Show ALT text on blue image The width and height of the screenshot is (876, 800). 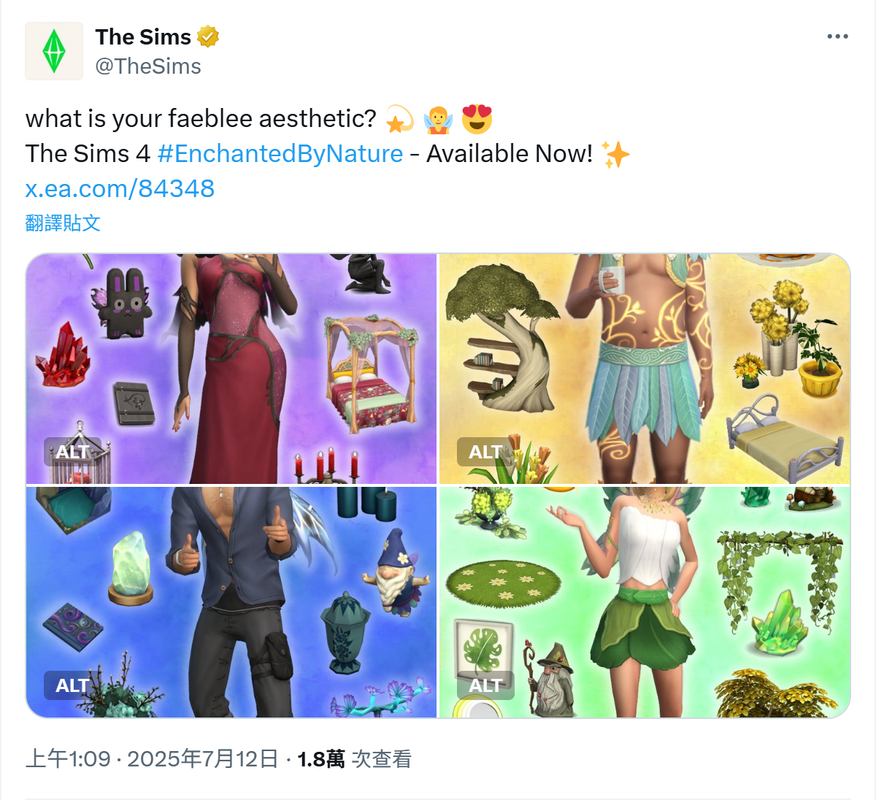72,685
